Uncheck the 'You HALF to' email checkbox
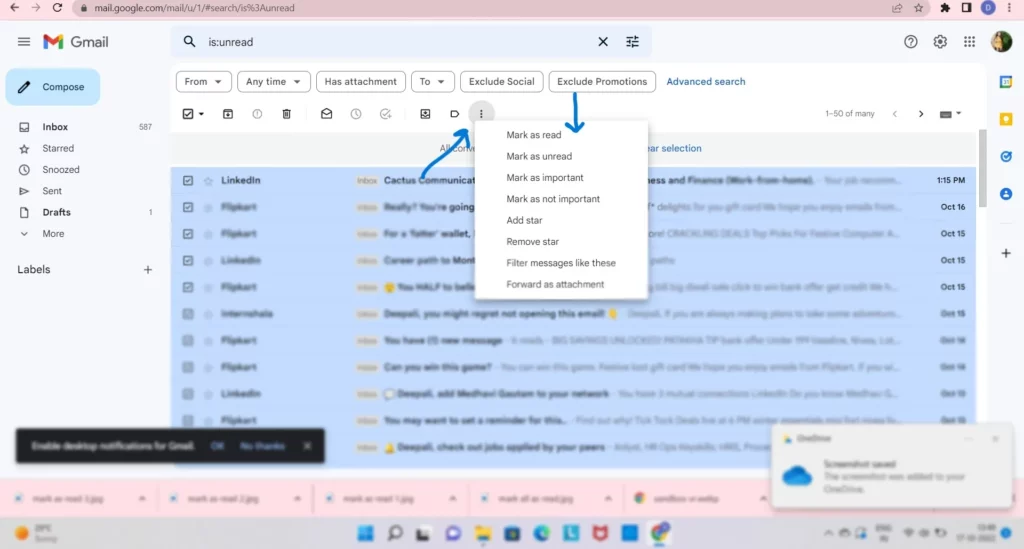Image resolution: width=1024 pixels, height=549 pixels. (x=188, y=287)
